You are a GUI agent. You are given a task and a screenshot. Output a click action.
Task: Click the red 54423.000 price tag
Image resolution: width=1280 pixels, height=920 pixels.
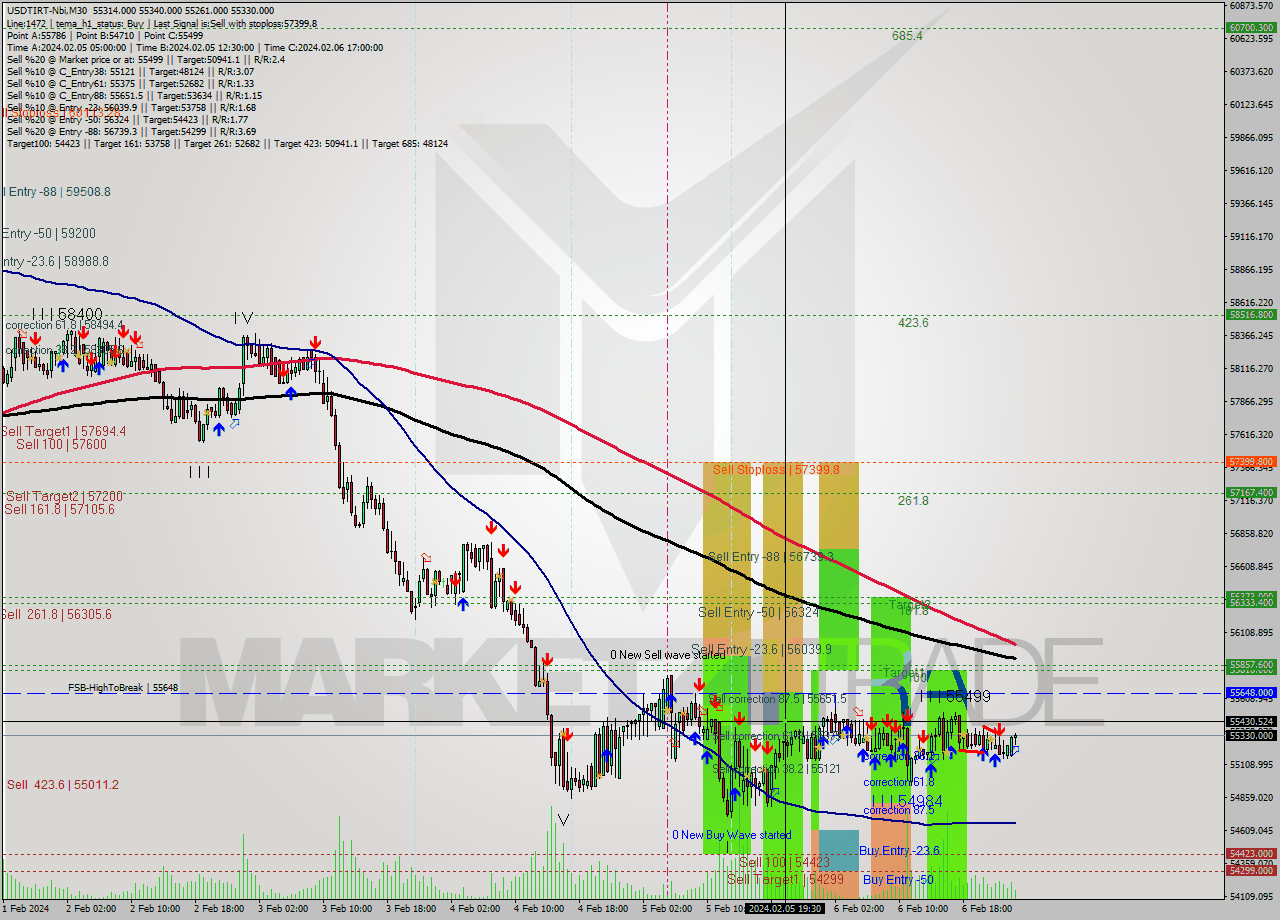click(x=1251, y=853)
